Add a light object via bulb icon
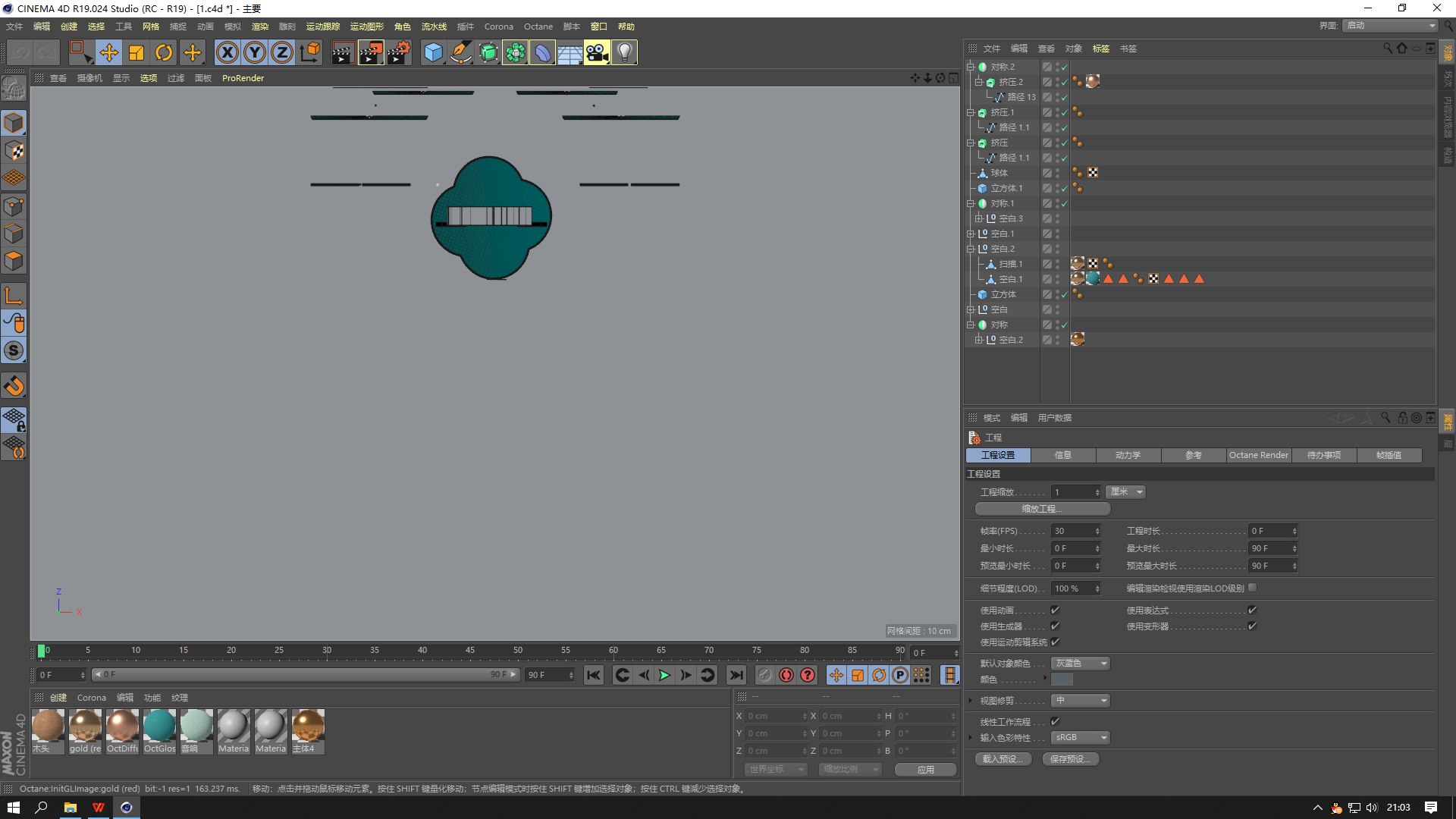This screenshot has height=819, width=1456. (x=624, y=52)
